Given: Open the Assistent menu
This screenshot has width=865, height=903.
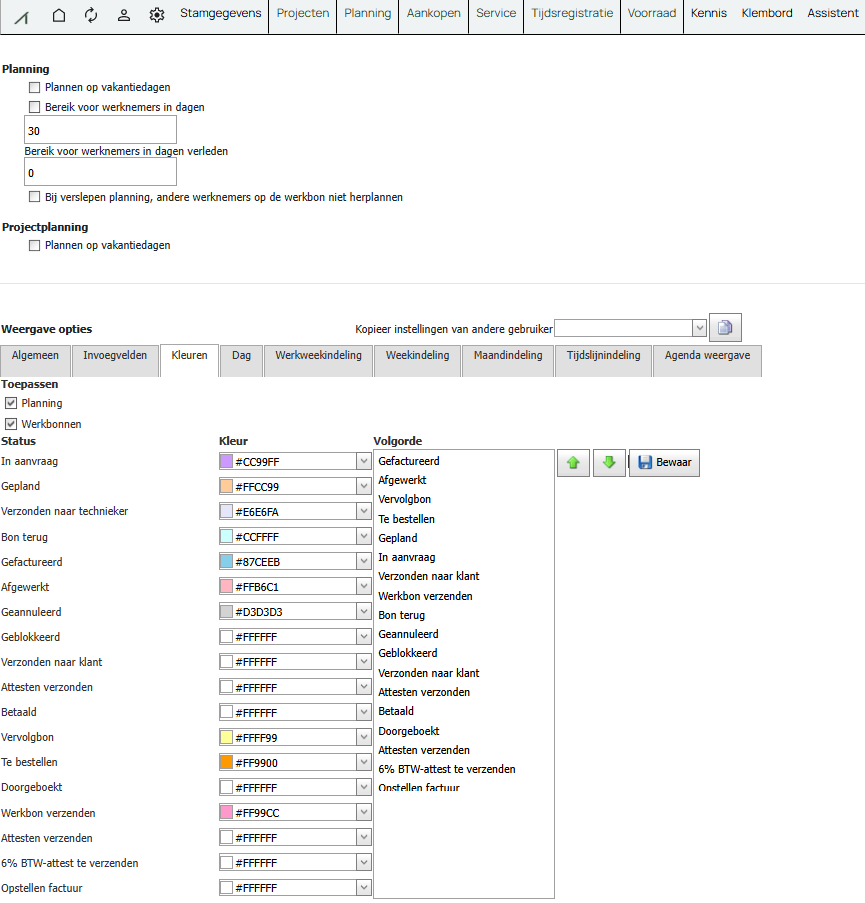Looking at the screenshot, I should [833, 13].
